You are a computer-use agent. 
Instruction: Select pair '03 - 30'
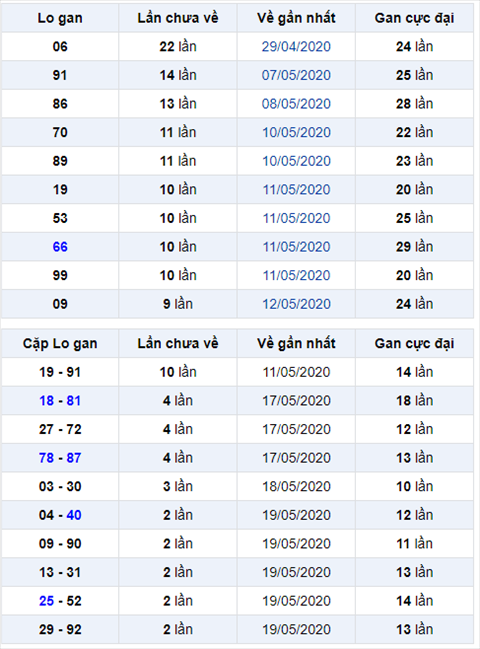pos(60,486)
